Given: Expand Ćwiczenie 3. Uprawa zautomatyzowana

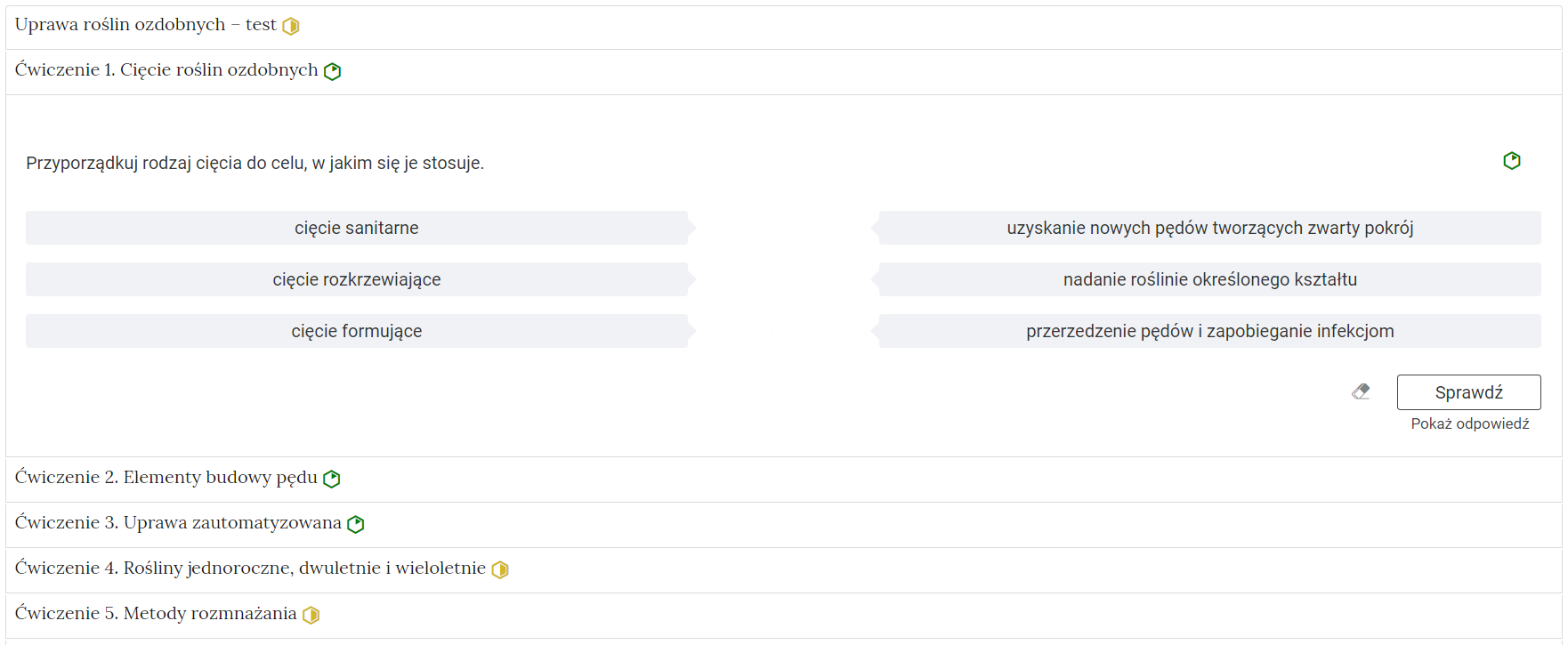Looking at the screenshot, I should tap(178, 523).
